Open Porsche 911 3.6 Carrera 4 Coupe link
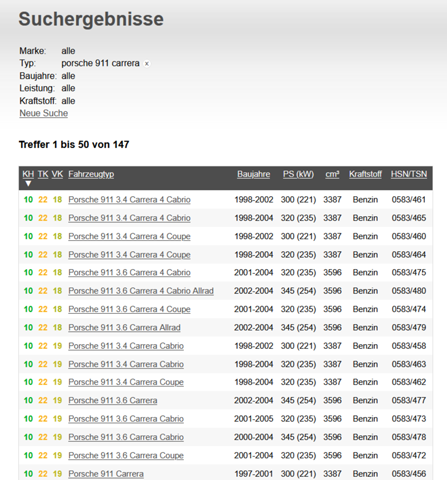This screenshot has height=480, width=447. tap(129, 309)
